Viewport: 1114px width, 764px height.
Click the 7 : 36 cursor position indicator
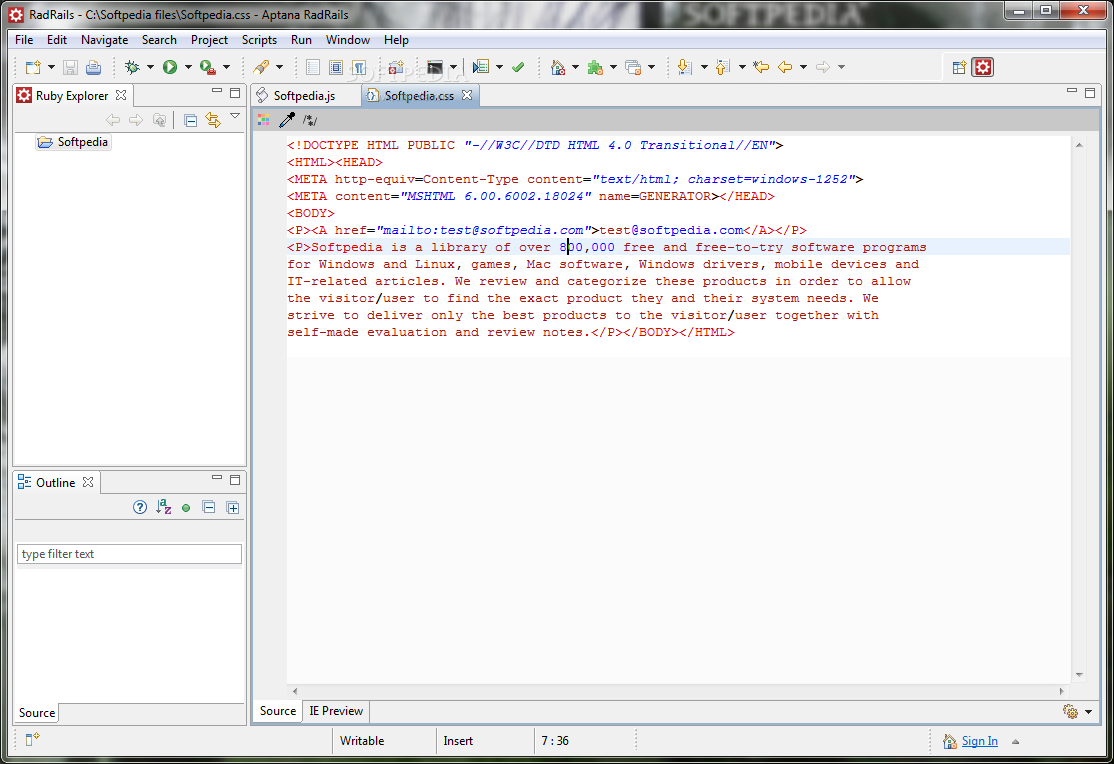[555, 741]
